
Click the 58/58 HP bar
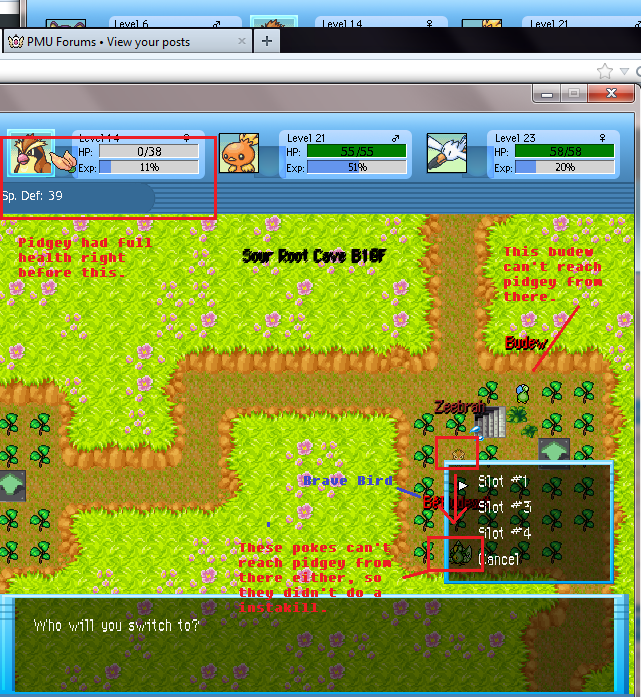(565, 151)
